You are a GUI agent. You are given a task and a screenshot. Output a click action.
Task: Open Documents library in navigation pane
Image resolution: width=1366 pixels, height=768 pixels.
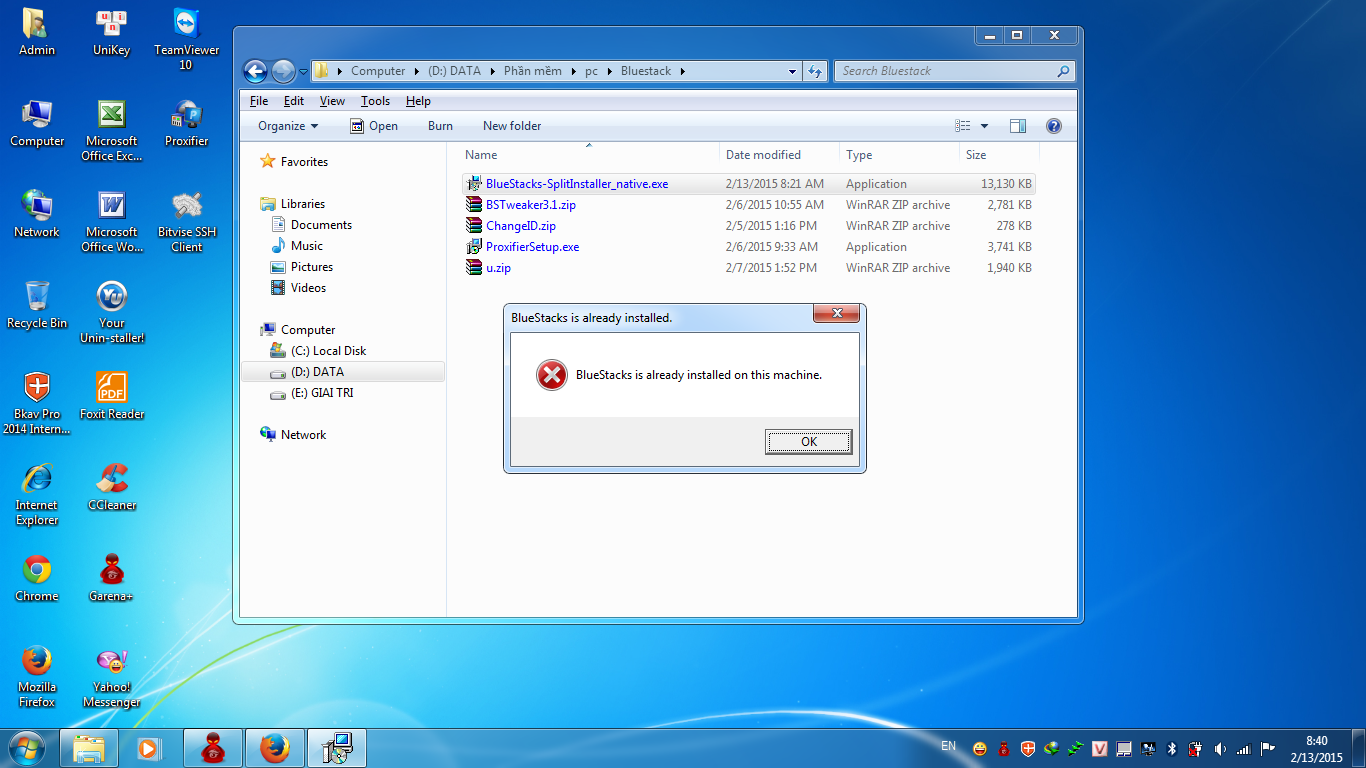[321, 225]
